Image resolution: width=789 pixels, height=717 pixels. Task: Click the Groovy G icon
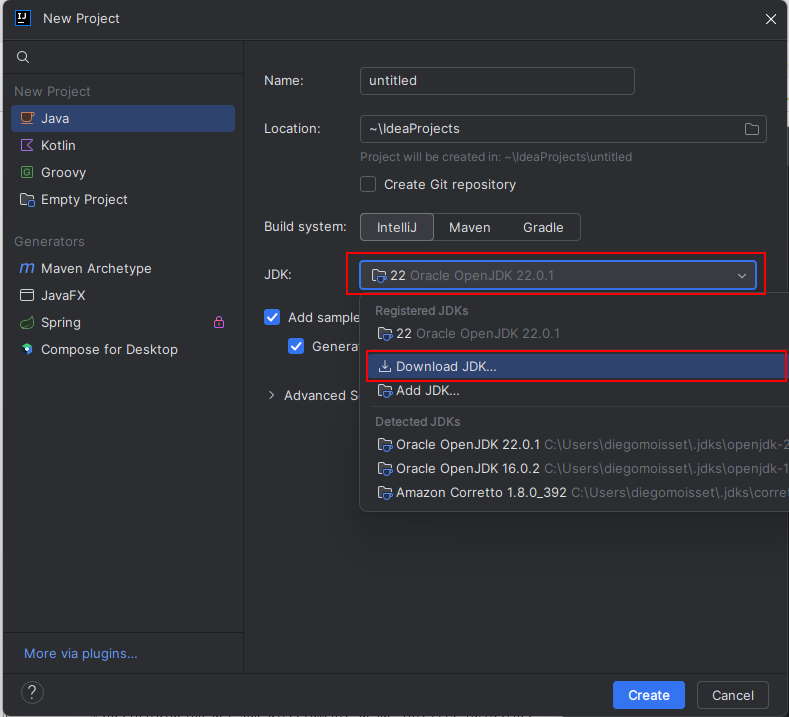[27, 173]
